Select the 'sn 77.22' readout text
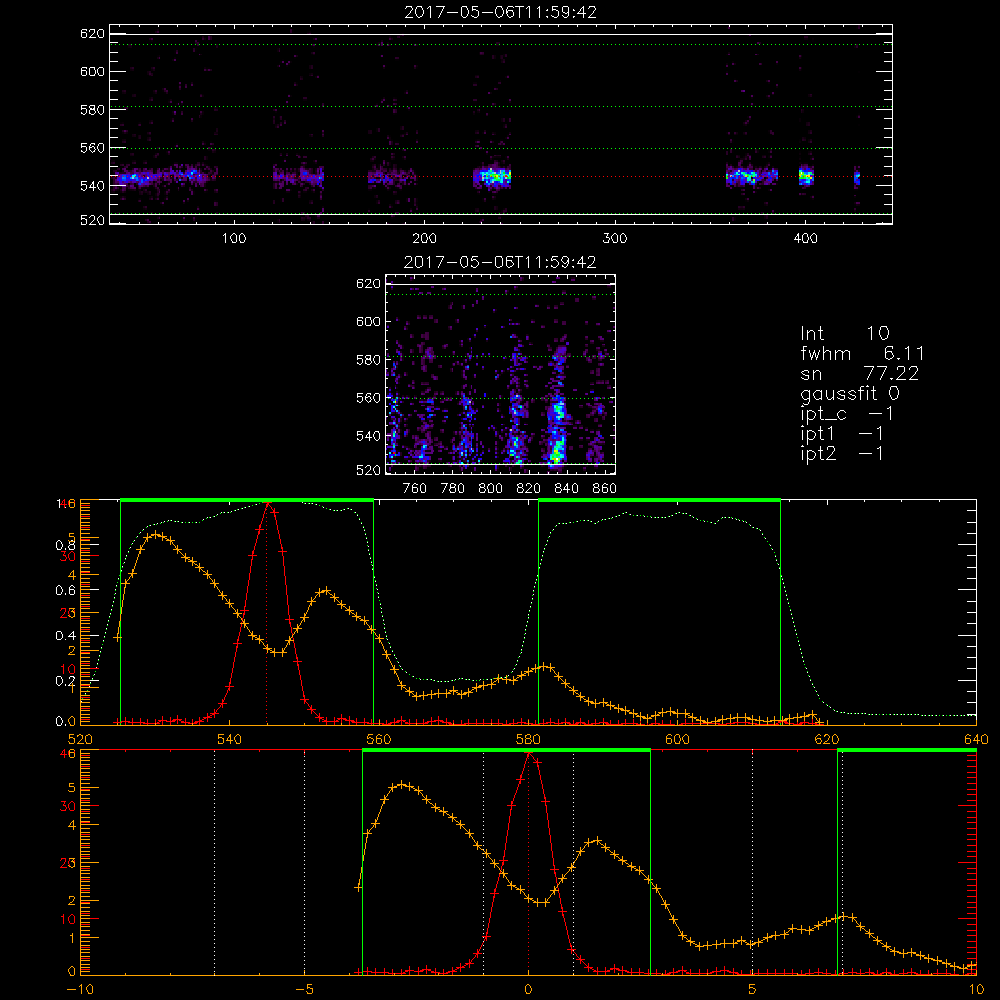This screenshot has height=1000, width=1000. click(x=860, y=373)
